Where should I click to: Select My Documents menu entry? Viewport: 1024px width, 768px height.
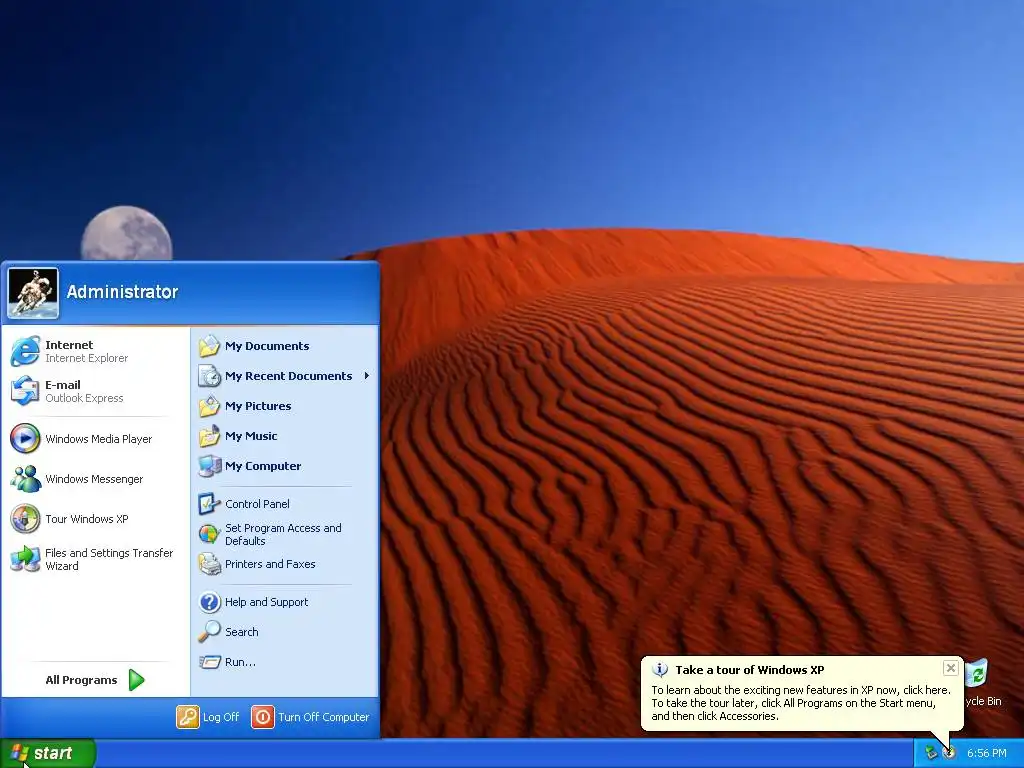tap(285, 345)
